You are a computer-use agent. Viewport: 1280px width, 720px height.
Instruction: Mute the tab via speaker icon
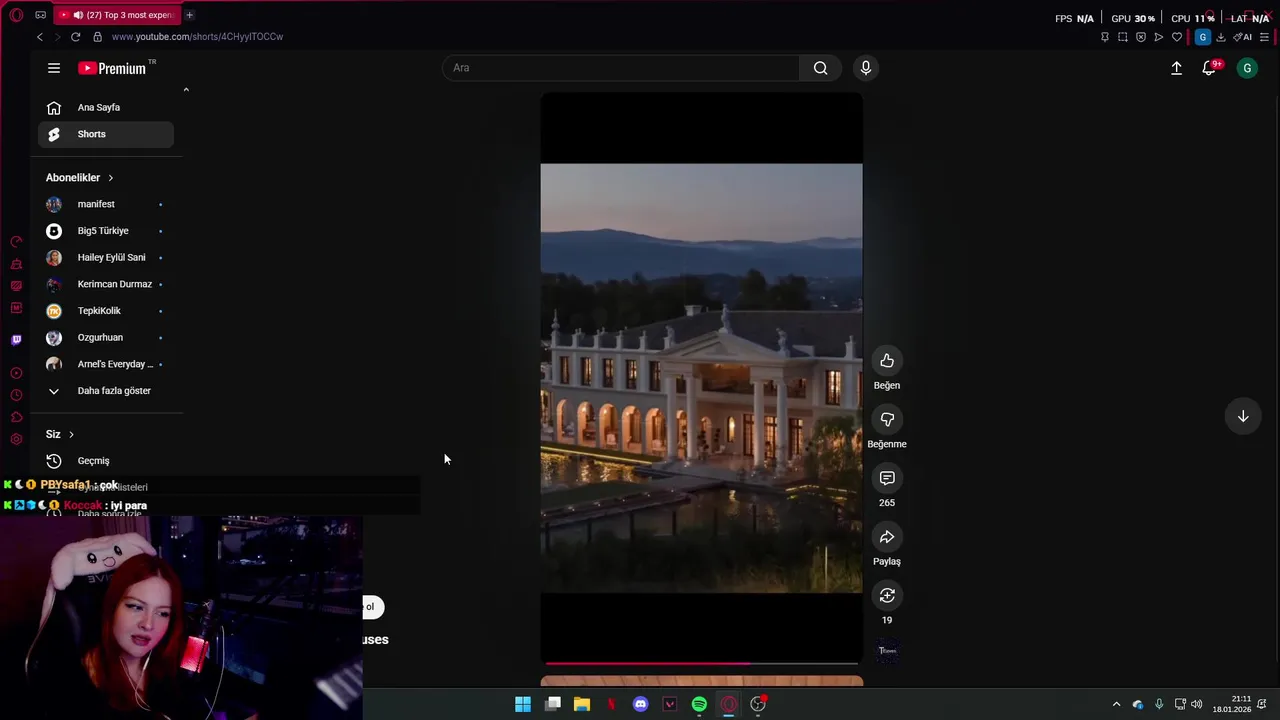[x=78, y=15]
